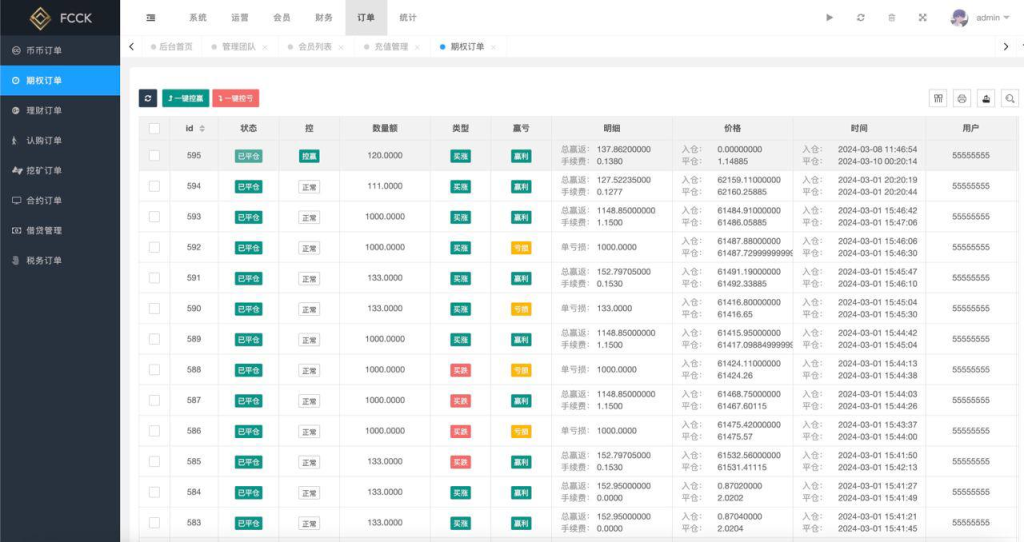Open the 财务 top menu
Screen dimensions: 1024x542
pyautogui.click(x=324, y=18)
